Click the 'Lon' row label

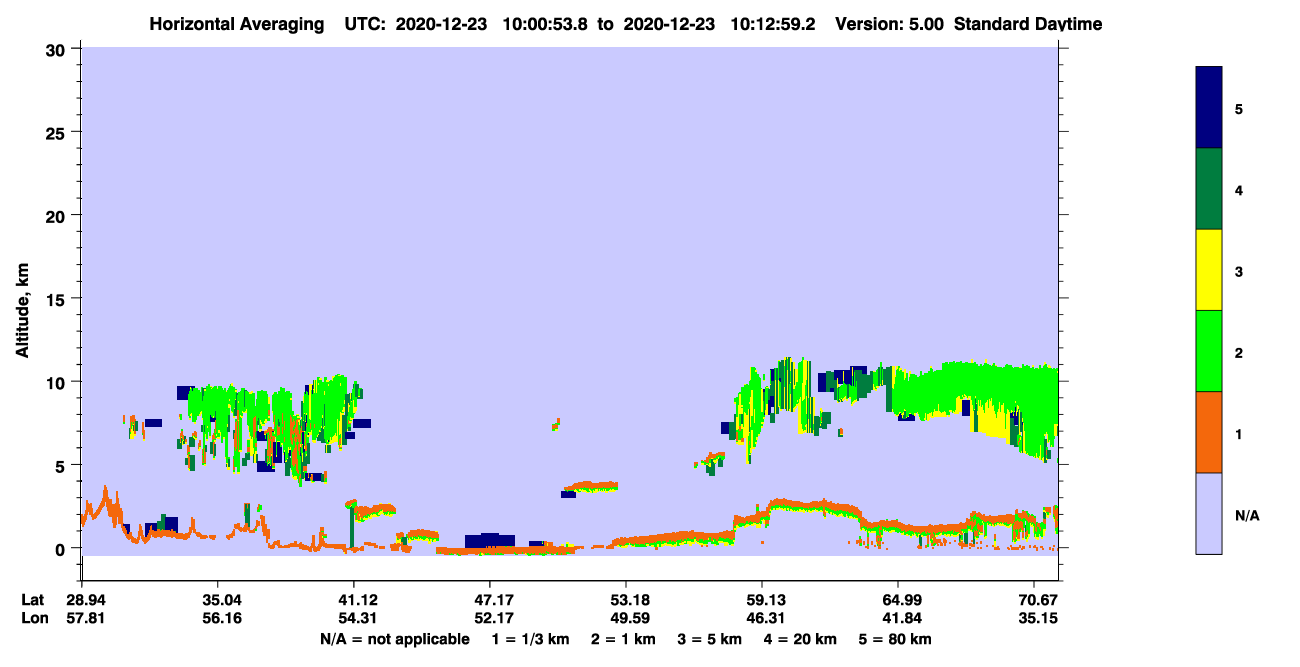(x=33, y=618)
